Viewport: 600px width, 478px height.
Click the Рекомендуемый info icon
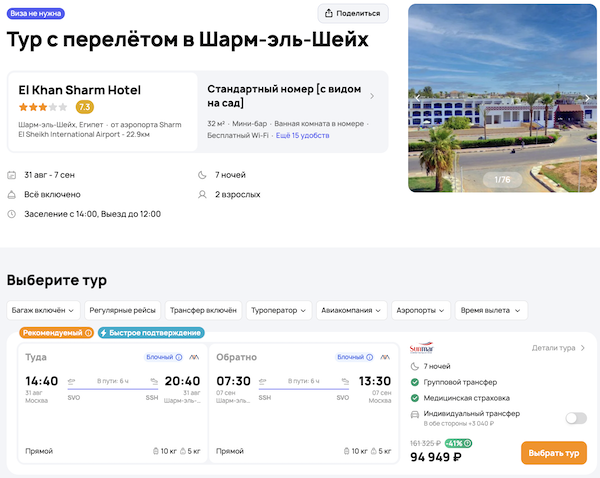pyautogui.click(x=88, y=333)
